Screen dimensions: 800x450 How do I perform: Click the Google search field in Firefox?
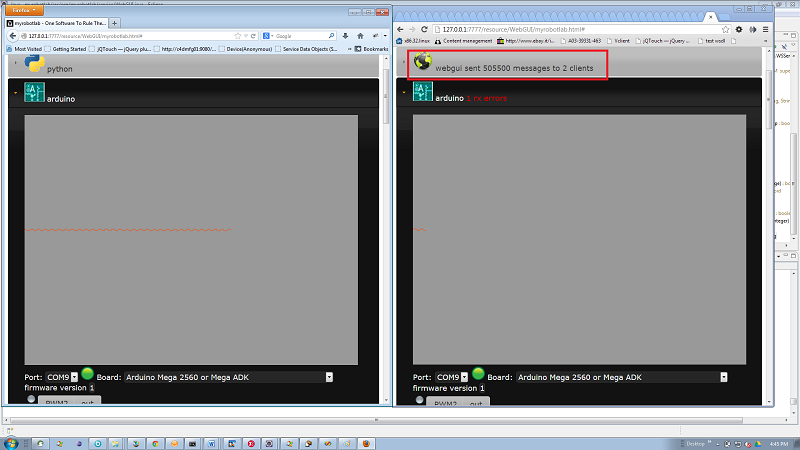[x=301, y=36]
